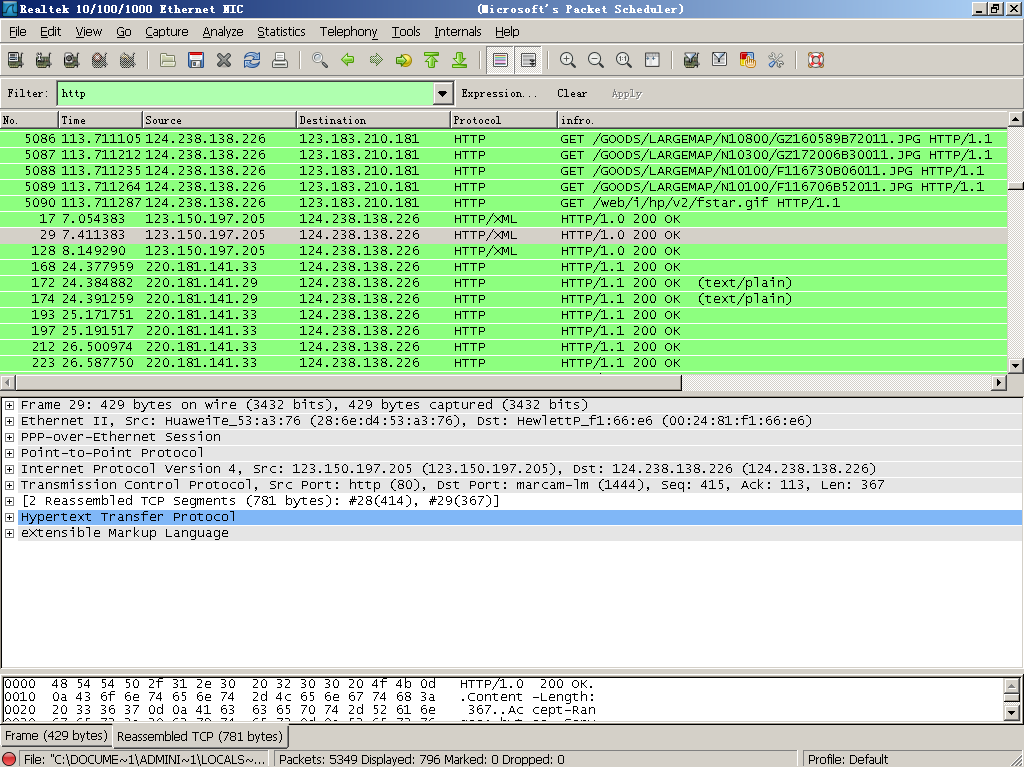Image resolution: width=1024 pixels, height=768 pixels.
Task: Close the capture file X icon
Action: click(x=224, y=60)
